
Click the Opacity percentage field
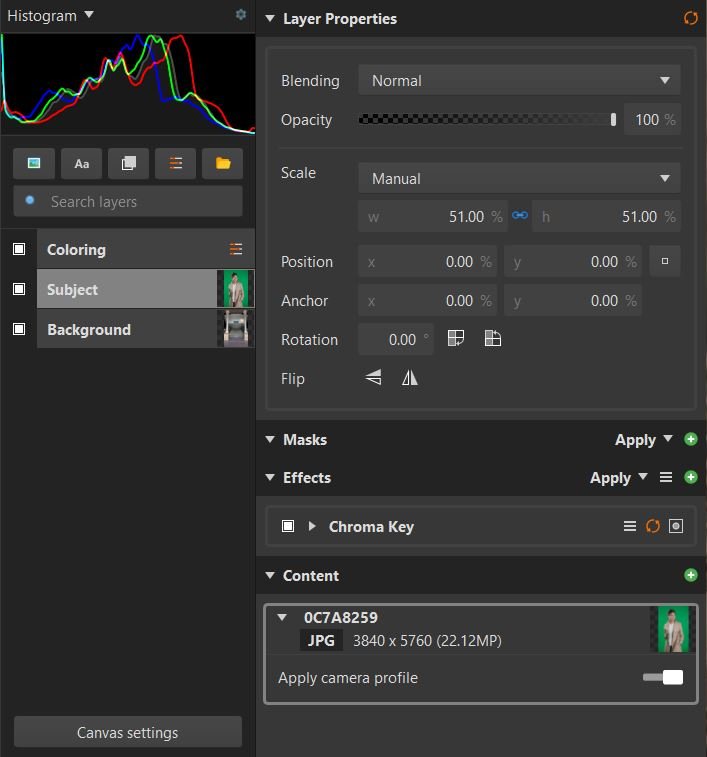(x=652, y=119)
